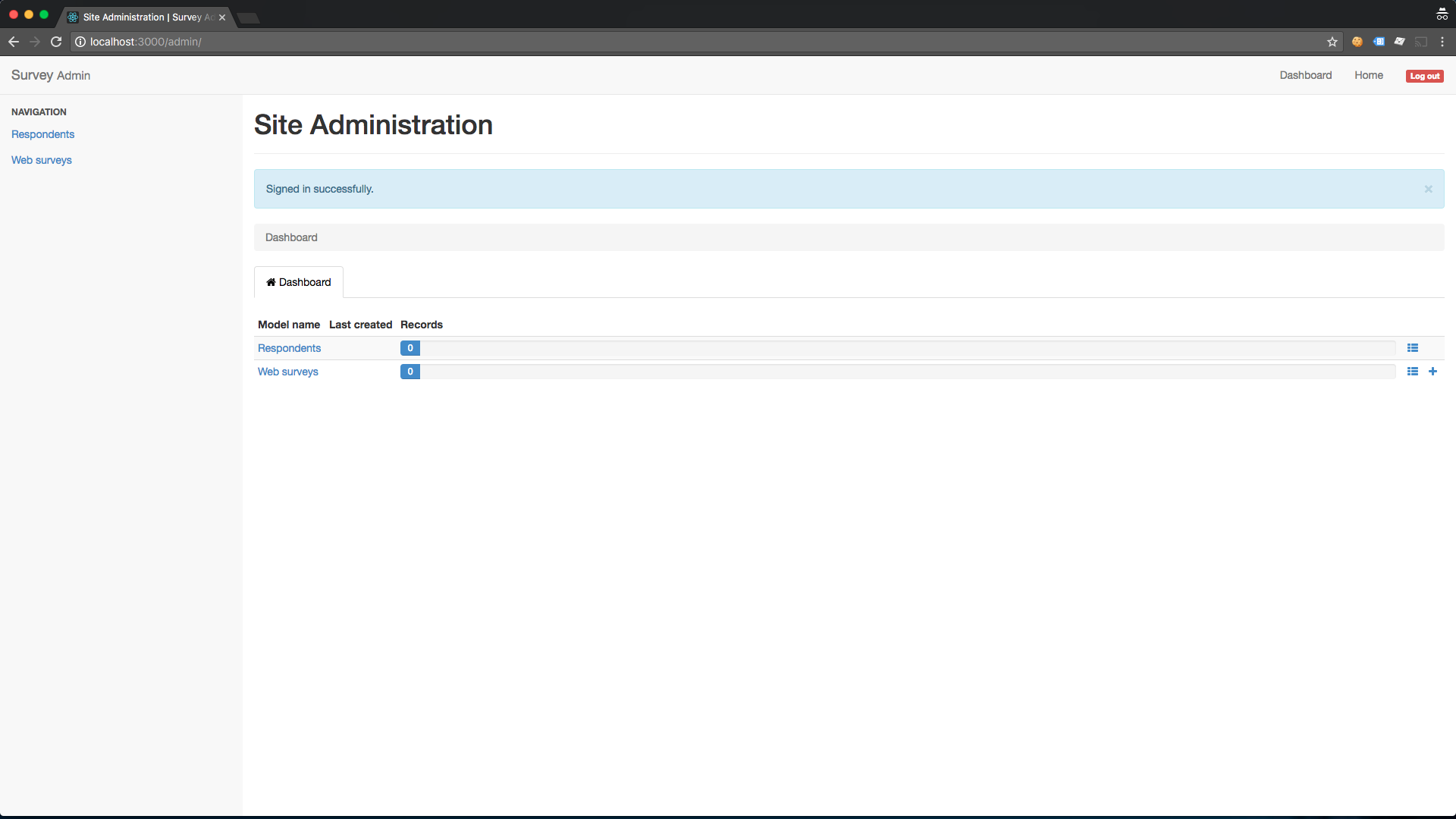Go back with browser back arrow
This screenshot has height=819, width=1456.
(14, 42)
